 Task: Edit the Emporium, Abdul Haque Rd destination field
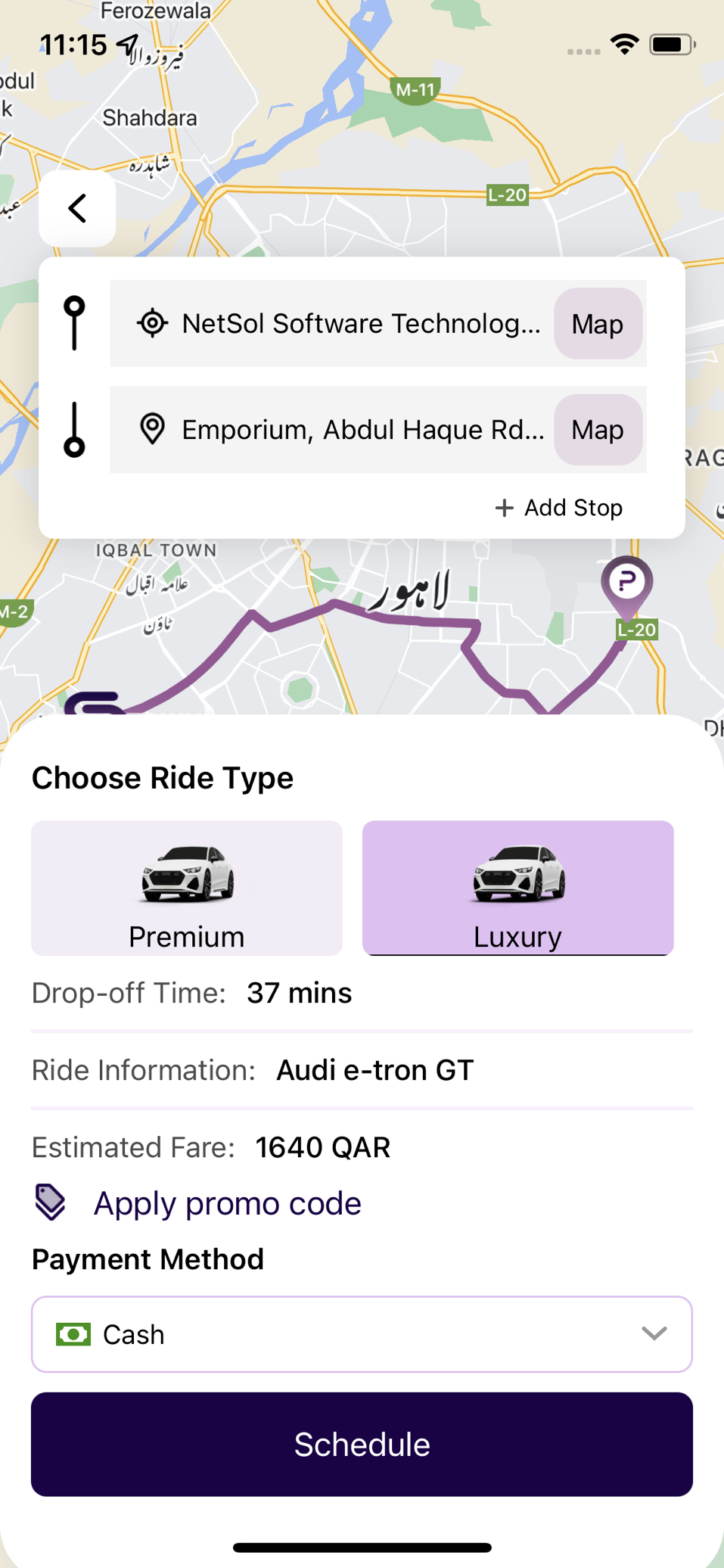coord(362,430)
